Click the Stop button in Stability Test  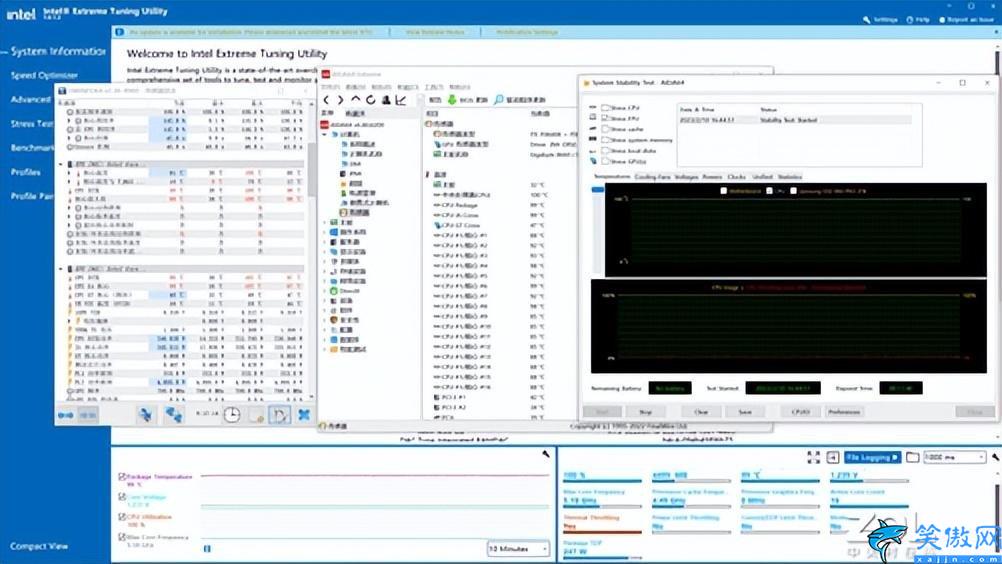pyautogui.click(x=646, y=412)
